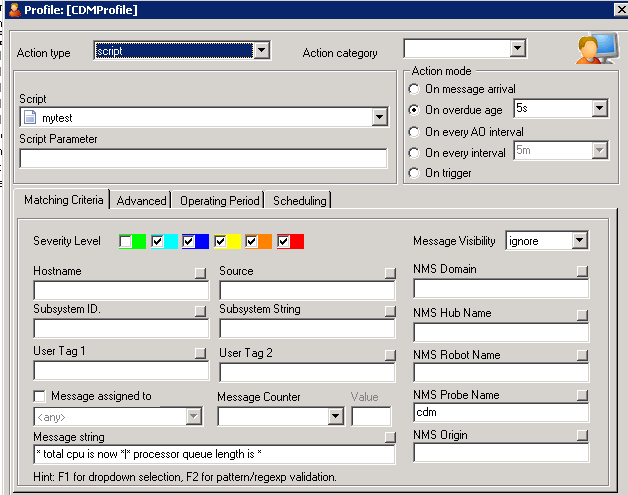Expand the Script mytest dropdown
Image resolution: width=628 pixels, height=495 pixels.
coord(379,117)
